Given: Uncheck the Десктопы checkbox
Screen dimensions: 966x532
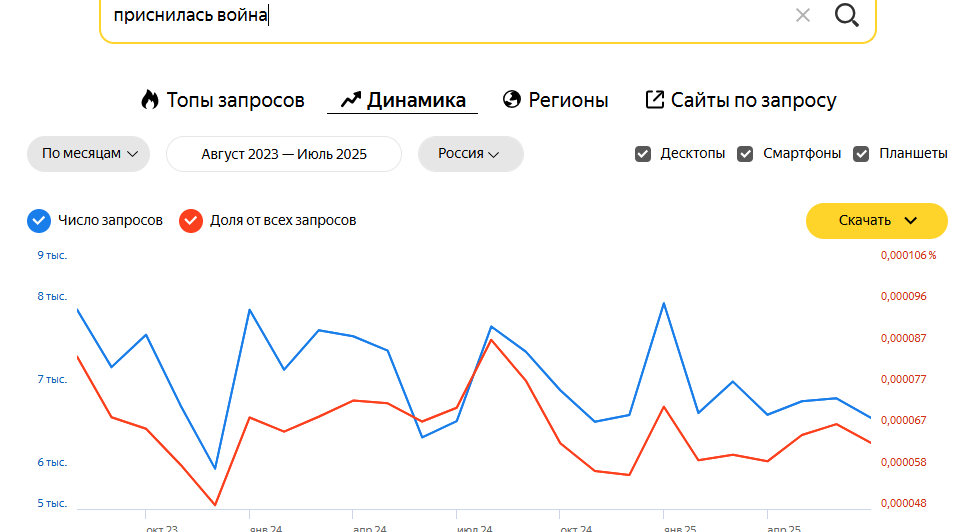Looking at the screenshot, I should tap(643, 154).
